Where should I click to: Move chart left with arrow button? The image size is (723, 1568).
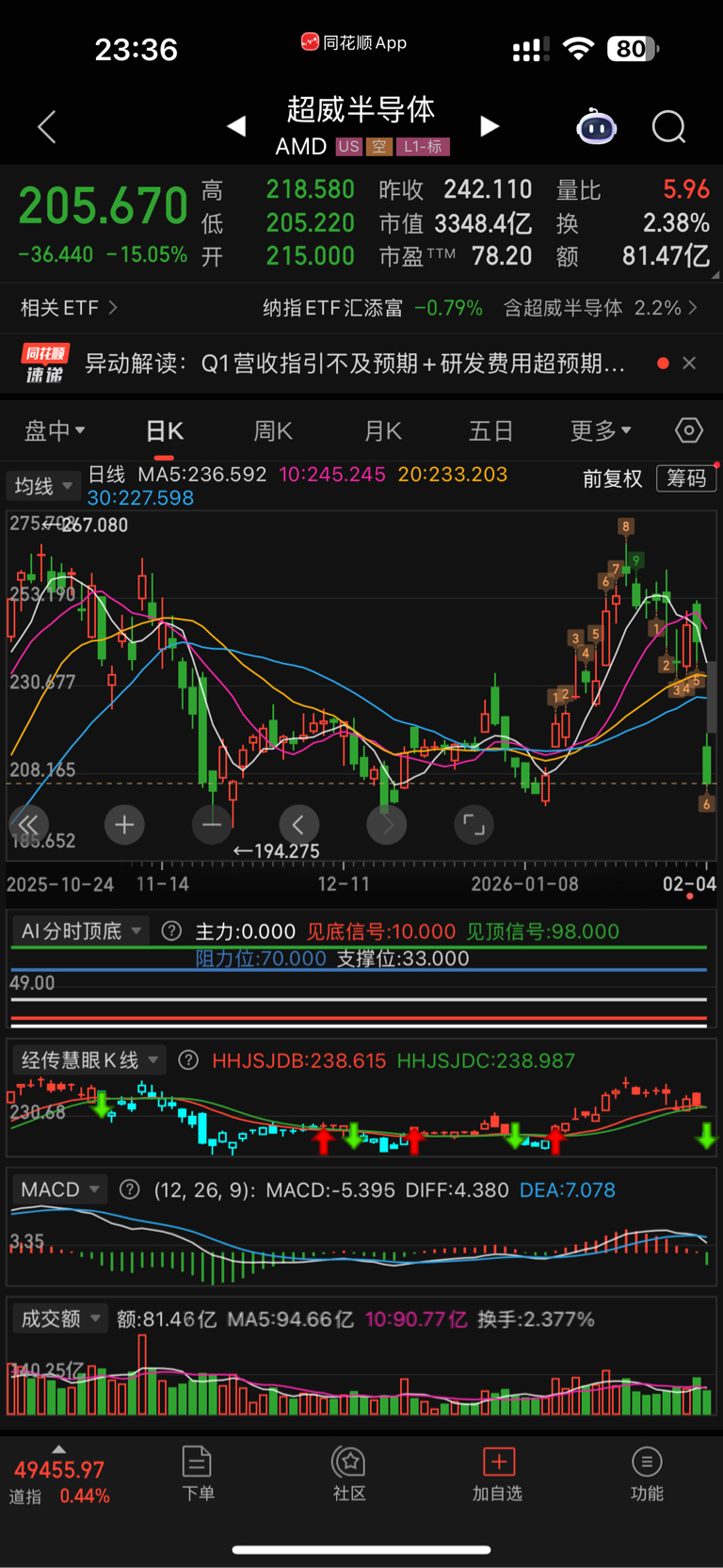(x=298, y=825)
